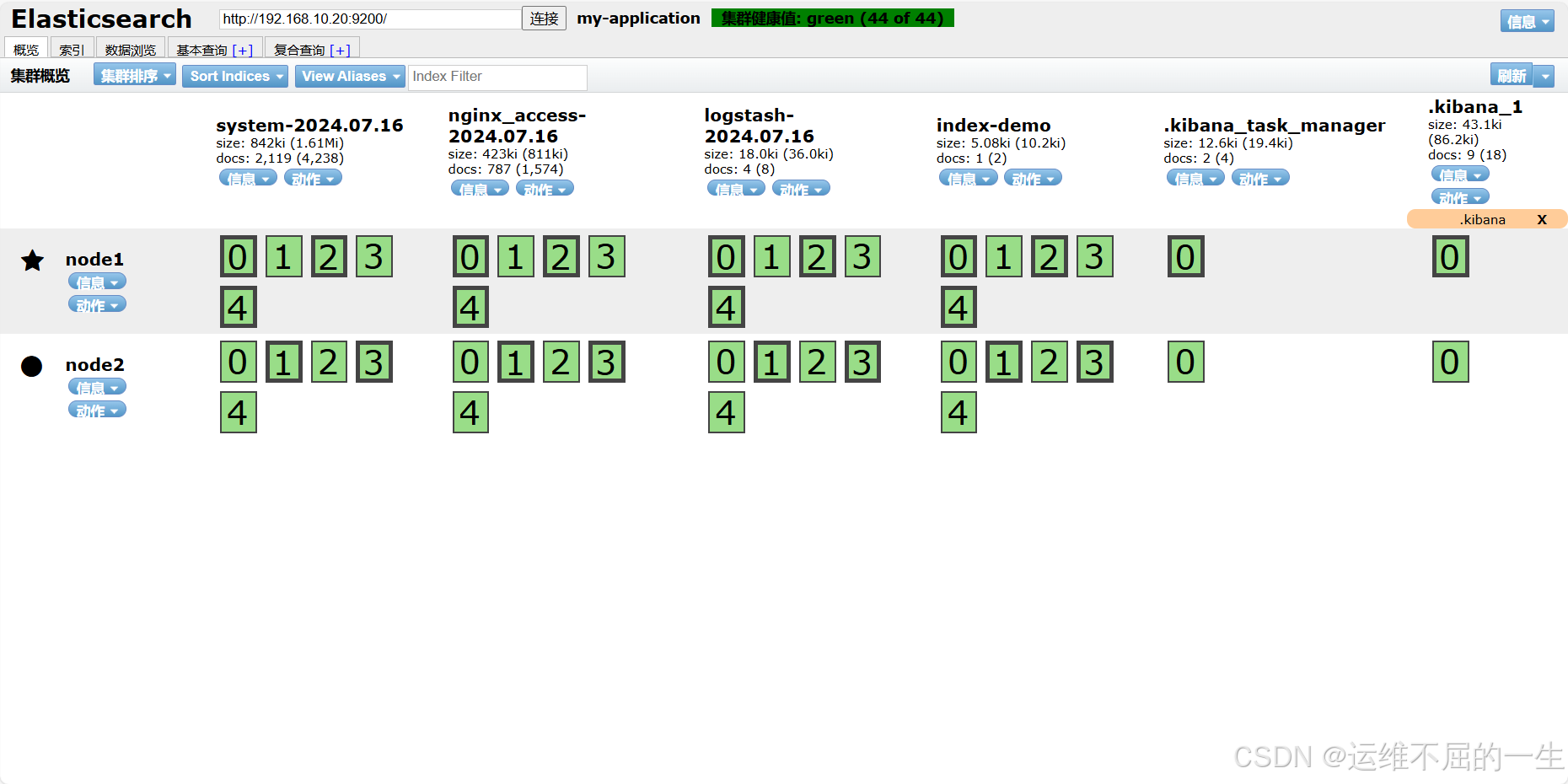Image resolution: width=1568 pixels, height=784 pixels.
Task: Open the 基本查询 tab
Action: coord(215,49)
